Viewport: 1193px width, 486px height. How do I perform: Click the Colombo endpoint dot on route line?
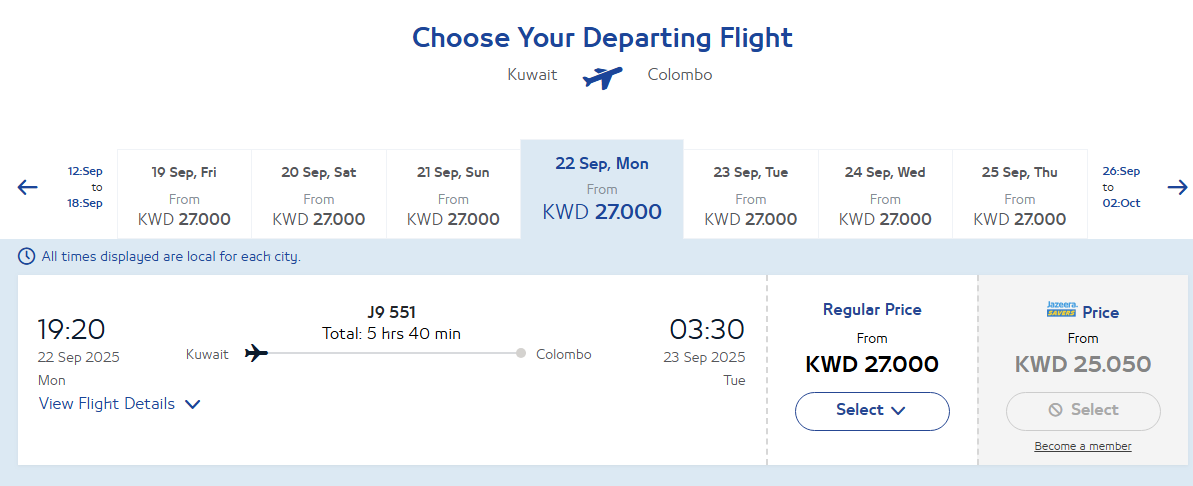click(520, 353)
